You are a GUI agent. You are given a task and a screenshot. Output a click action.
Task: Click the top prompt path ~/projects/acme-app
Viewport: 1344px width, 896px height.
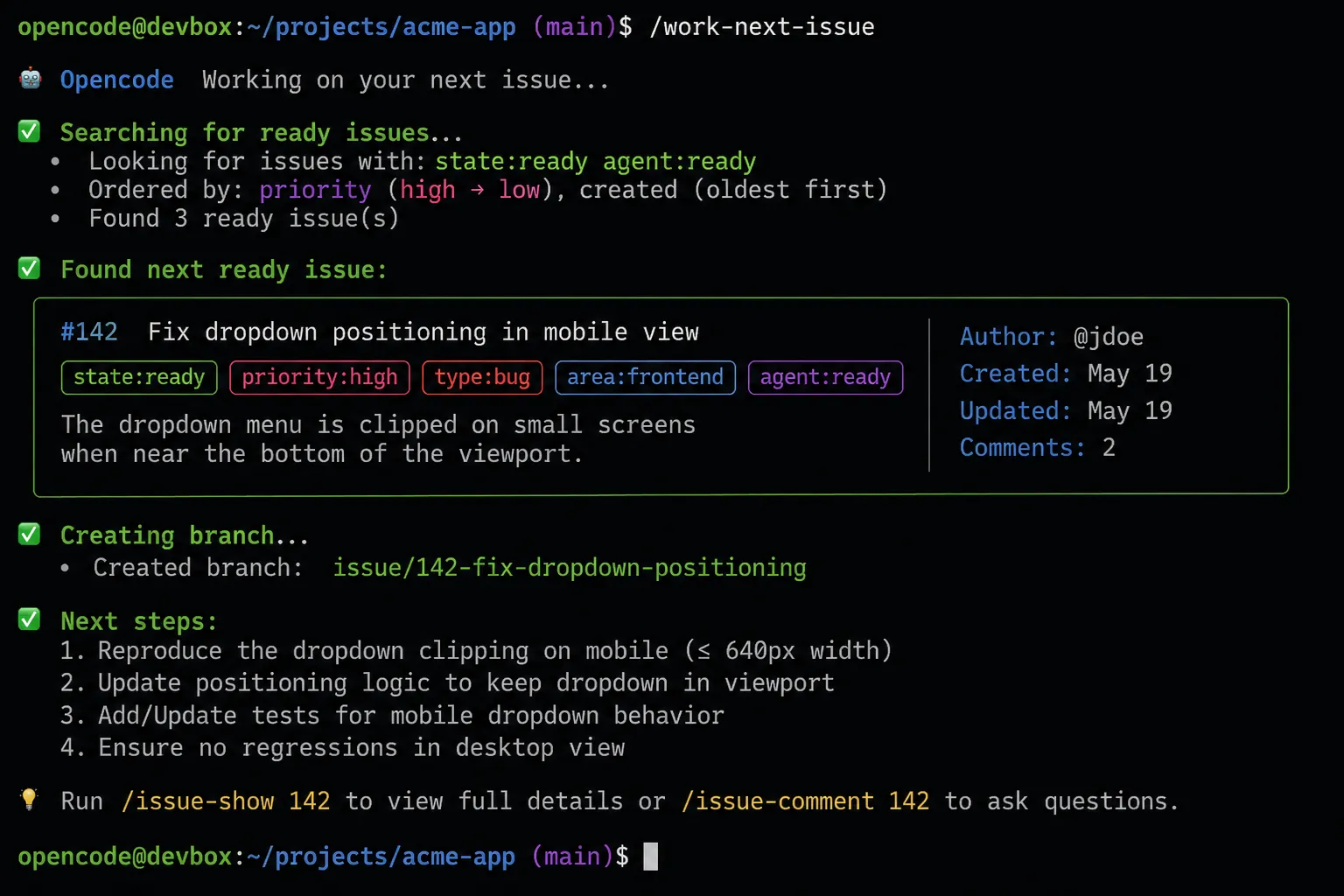tap(381, 27)
